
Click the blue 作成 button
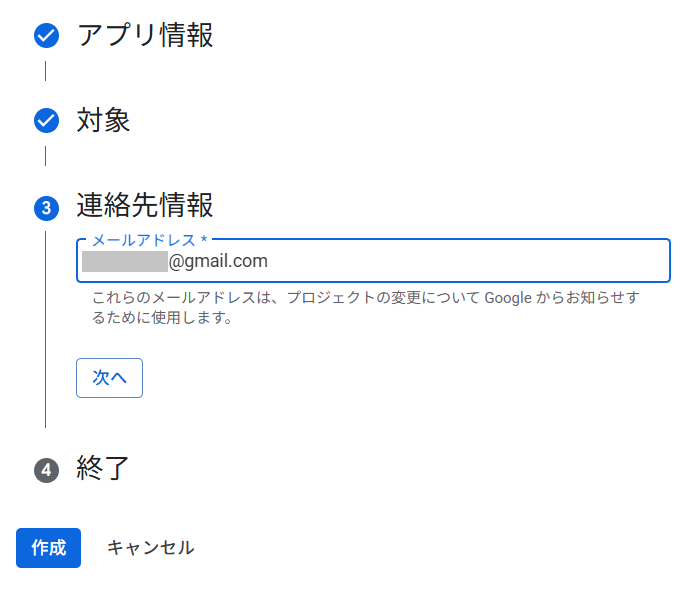pyautogui.click(x=48, y=548)
